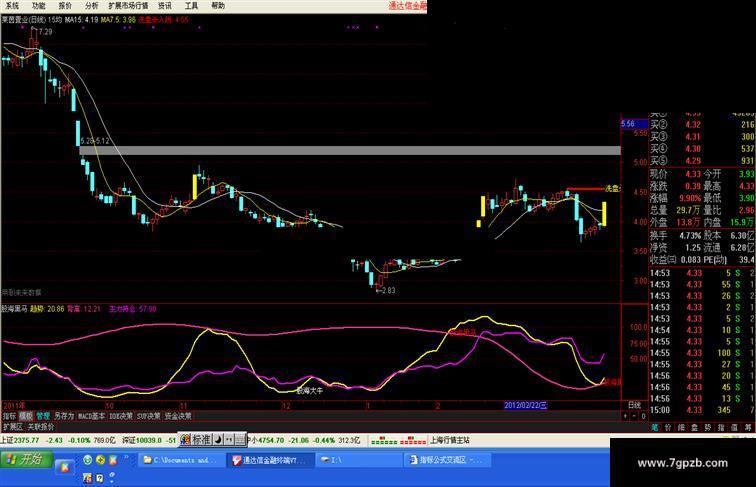The height and width of the screenshot is (487, 756).
Task: Switch to the 资金决策 indicator tab
Action: coord(178,416)
